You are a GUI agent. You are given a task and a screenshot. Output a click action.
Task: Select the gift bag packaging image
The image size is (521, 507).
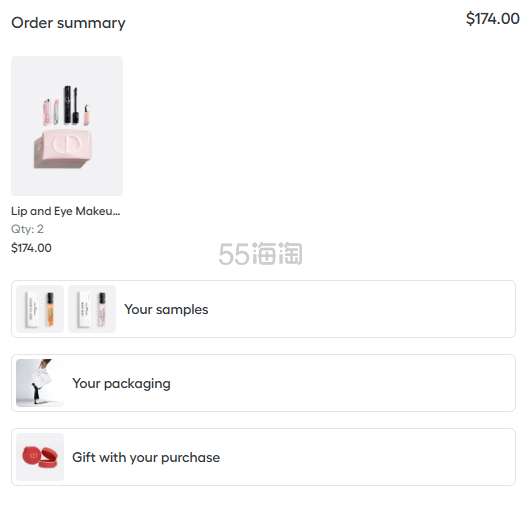[x=40, y=383]
